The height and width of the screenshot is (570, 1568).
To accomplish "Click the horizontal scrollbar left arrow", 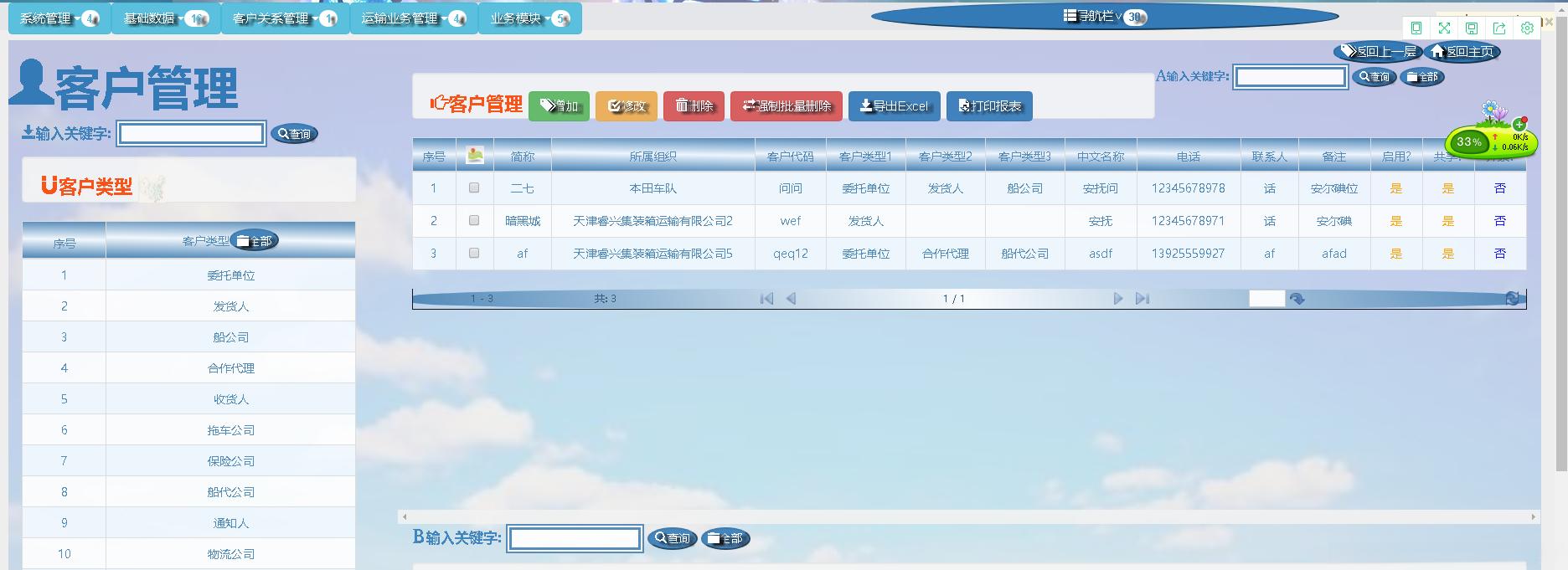I will tap(405, 517).
